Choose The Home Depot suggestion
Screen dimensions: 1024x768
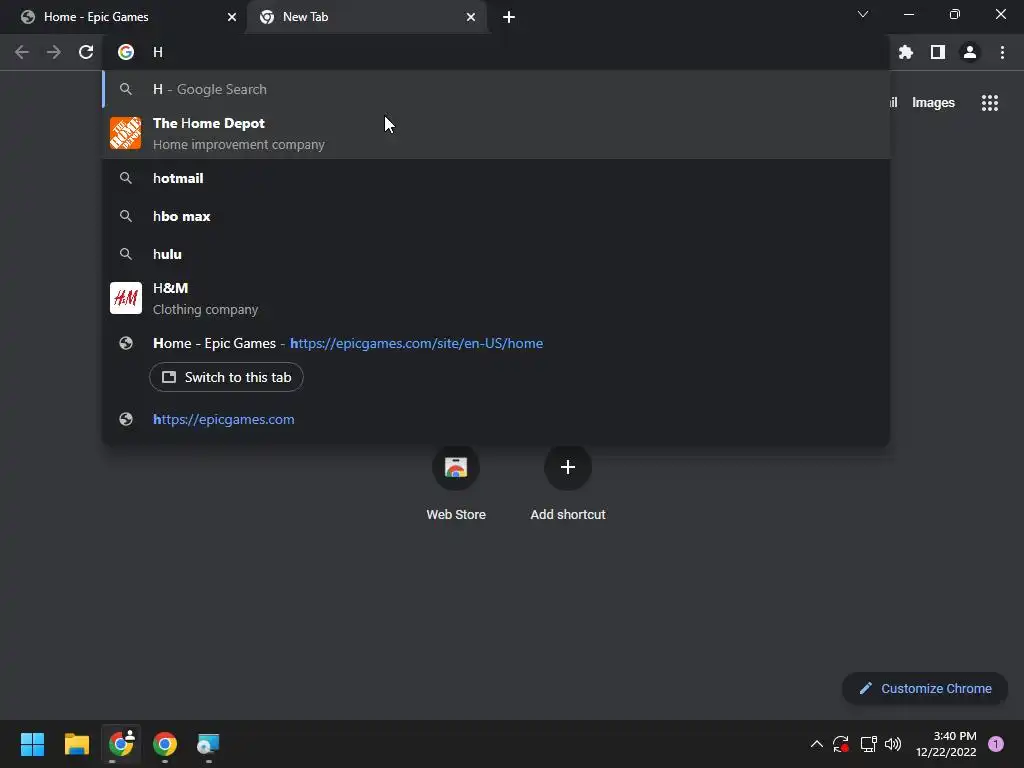496,133
